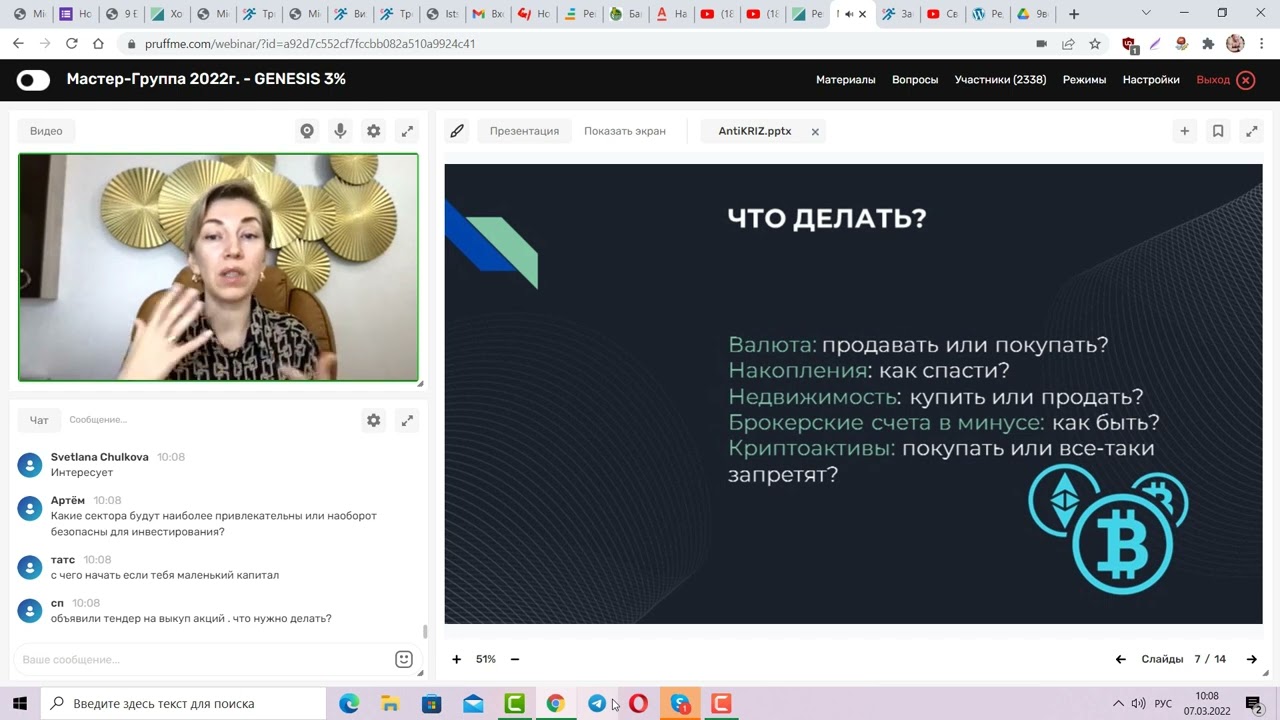Select the AntiKRIZ.pptx presentation tab
Image resolution: width=1280 pixels, height=720 pixels.
[x=754, y=130]
